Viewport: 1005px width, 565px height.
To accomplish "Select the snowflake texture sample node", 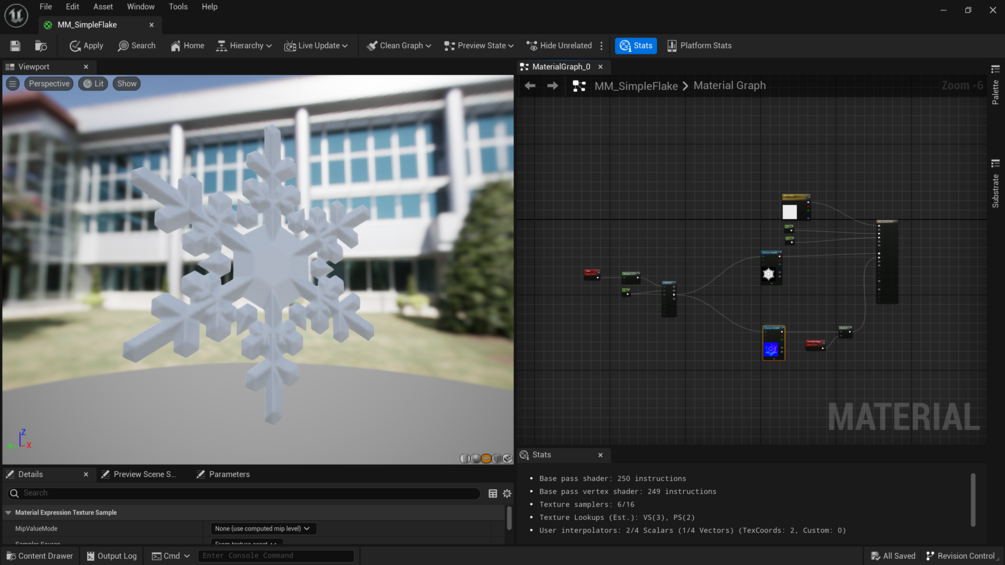I will tap(770, 267).
